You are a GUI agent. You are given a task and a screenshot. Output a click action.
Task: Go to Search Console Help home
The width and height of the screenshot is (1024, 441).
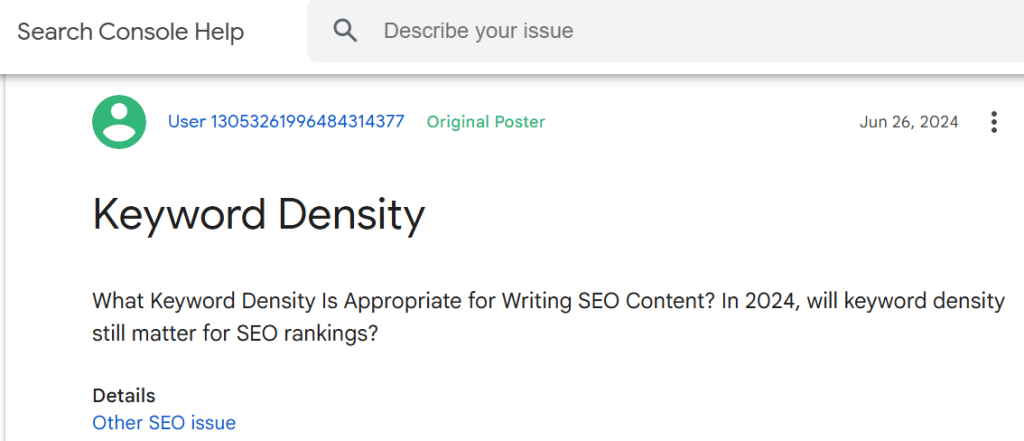[x=130, y=32]
